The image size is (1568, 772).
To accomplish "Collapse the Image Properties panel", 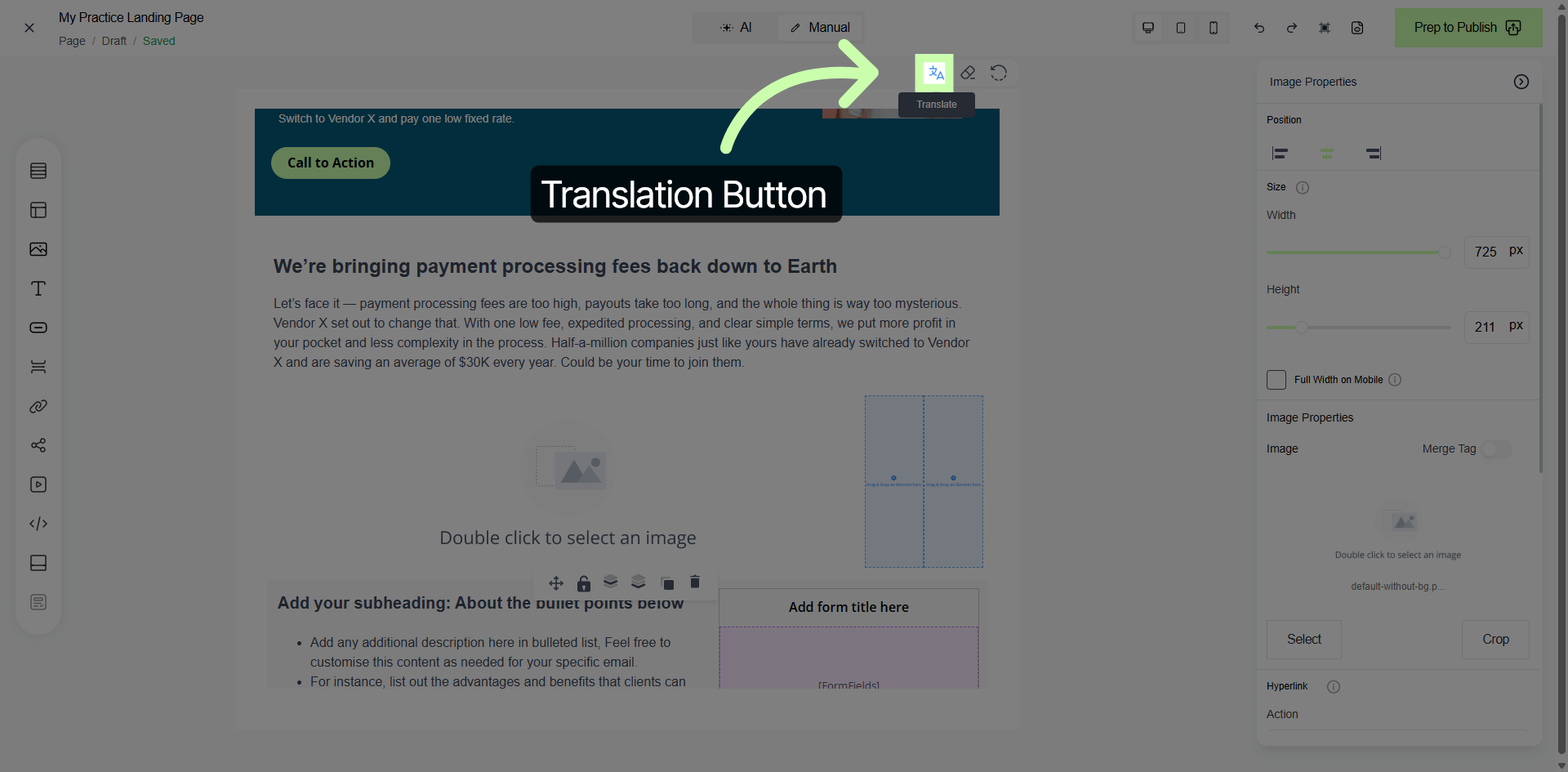I will pyautogui.click(x=1521, y=82).
